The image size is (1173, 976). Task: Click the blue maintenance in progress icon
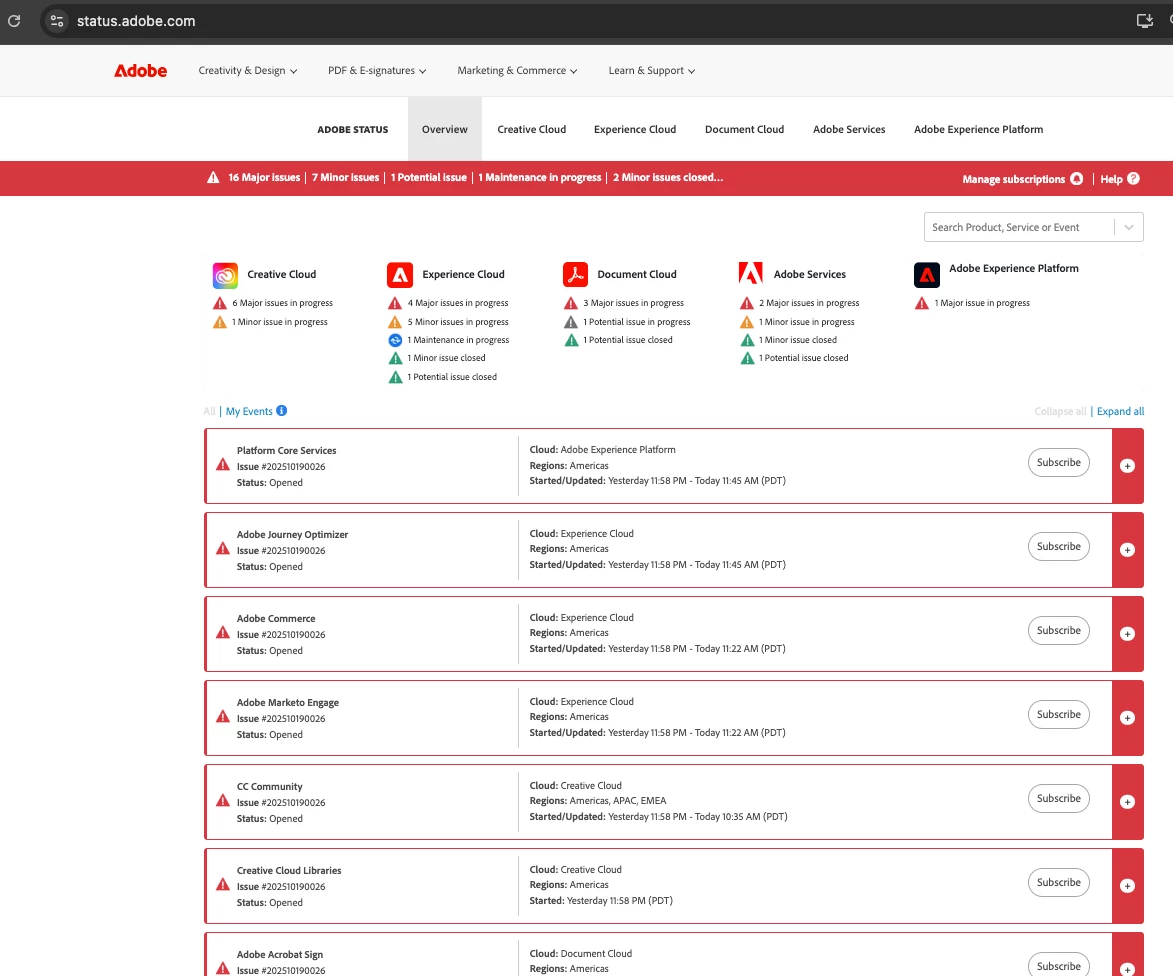click(395, 340)
